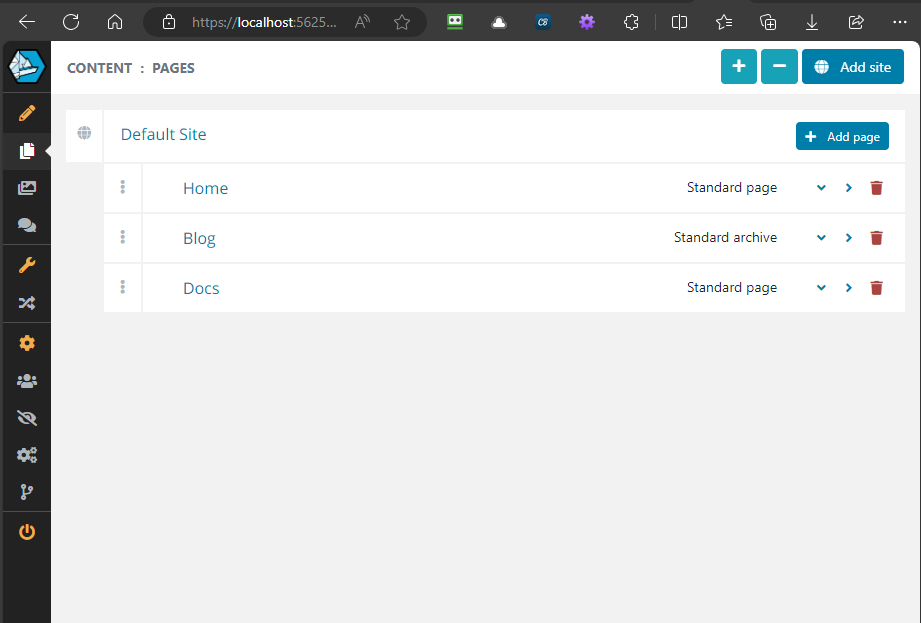The height and width of the screenshot is (623, 921).
Task: Open the Aliases shuffle icon
Action: 26,302
